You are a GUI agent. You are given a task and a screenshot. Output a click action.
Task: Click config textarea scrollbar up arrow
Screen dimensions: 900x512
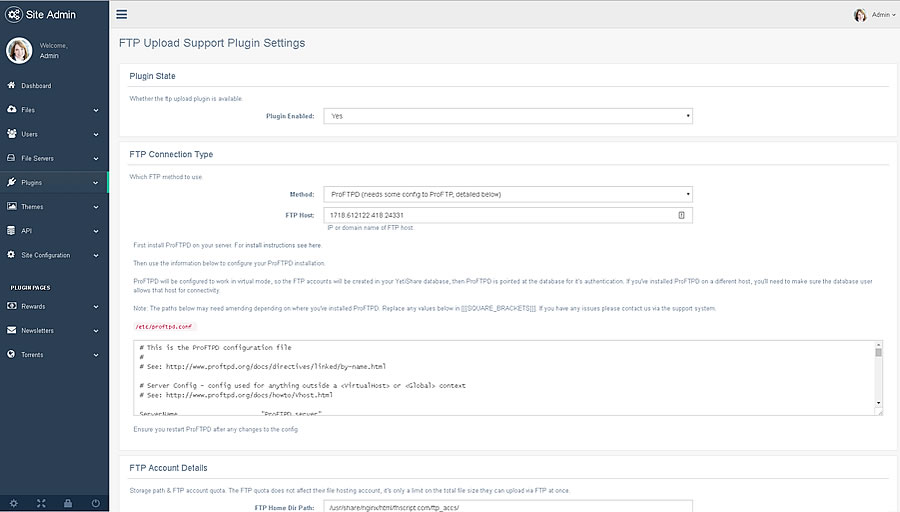pos(878,344)
